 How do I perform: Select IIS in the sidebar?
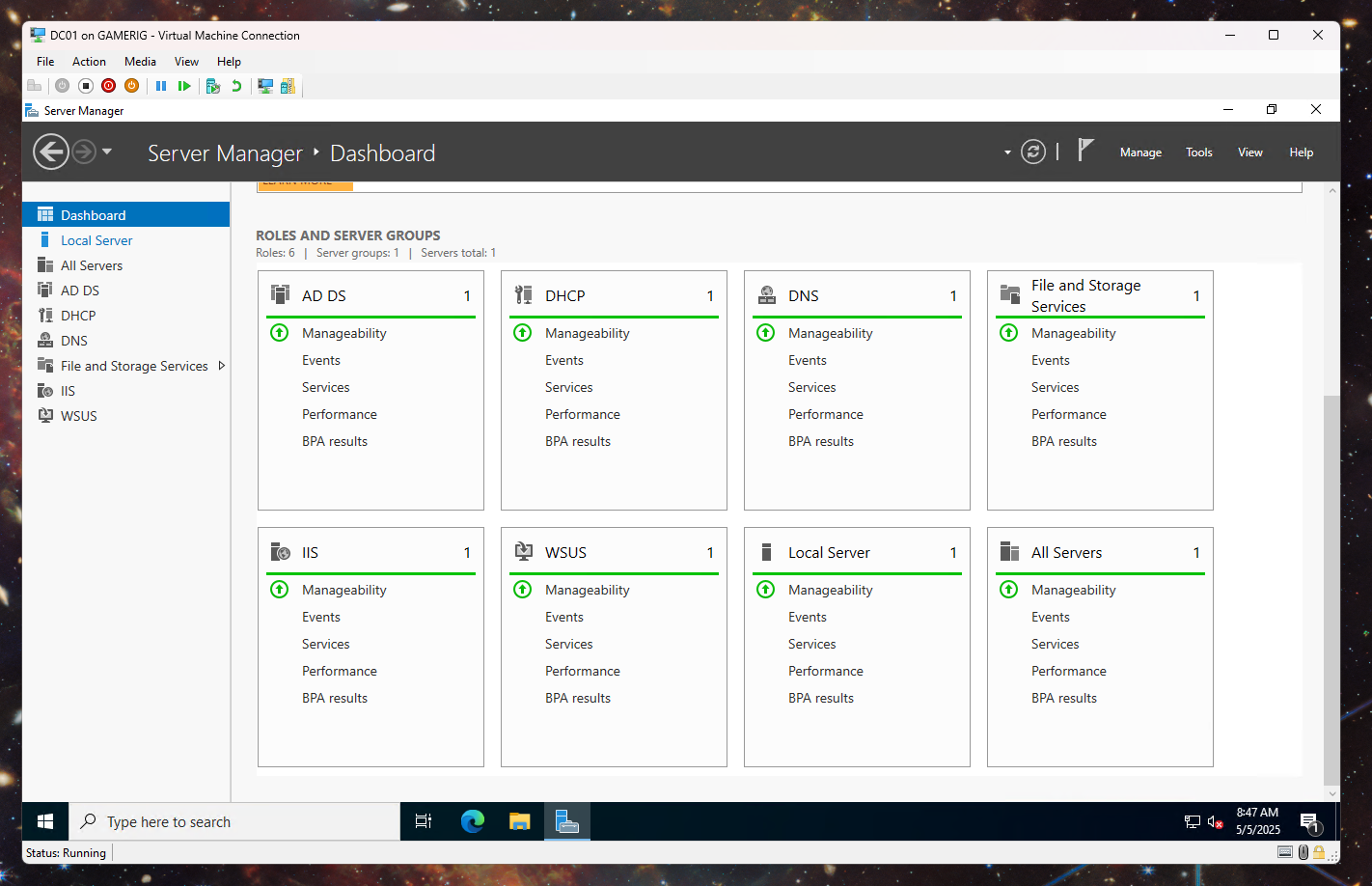(x=125, y=391)
